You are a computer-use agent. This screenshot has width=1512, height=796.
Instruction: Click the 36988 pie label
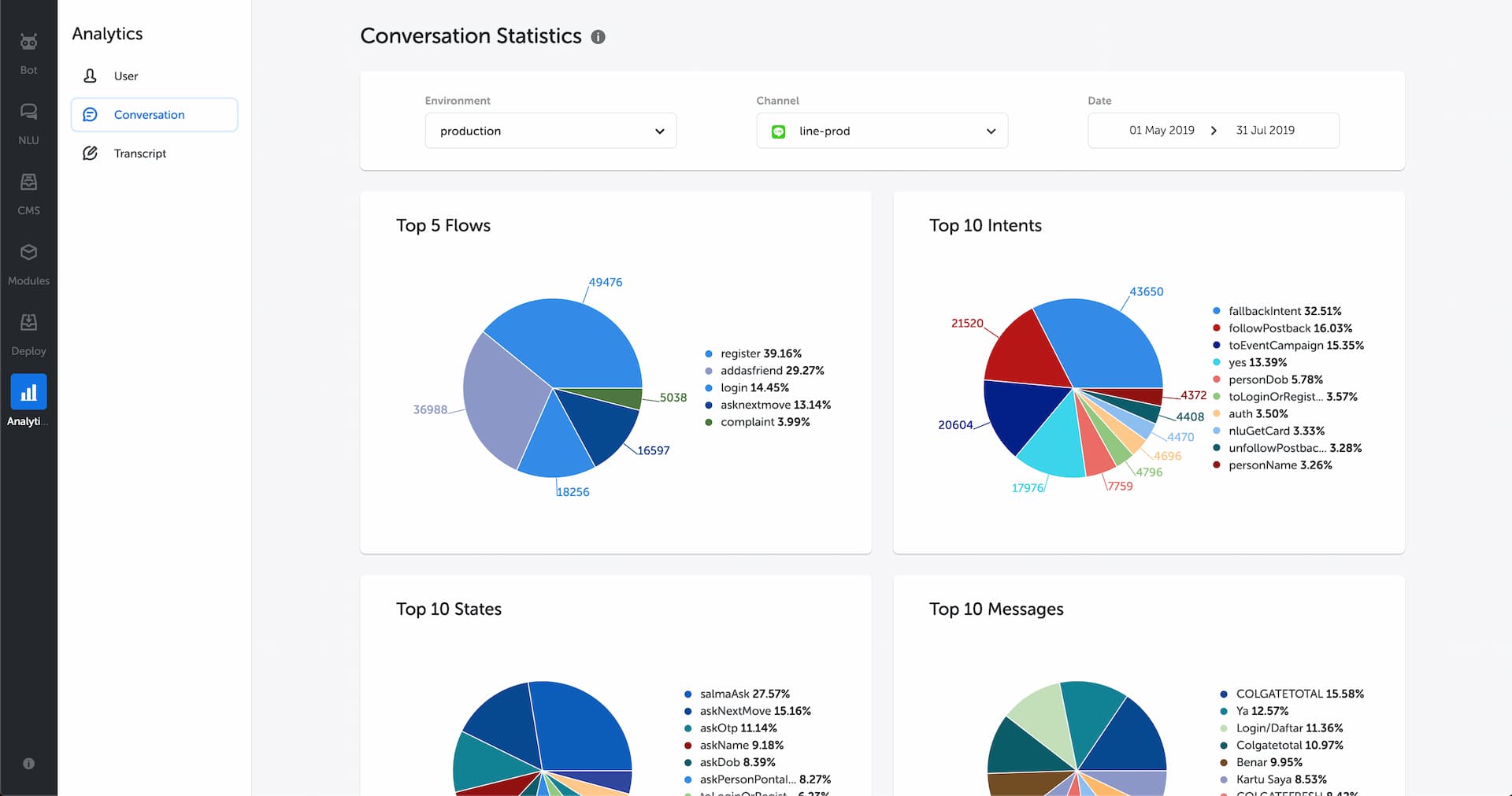pyautogui.click(x=430, y=409)
